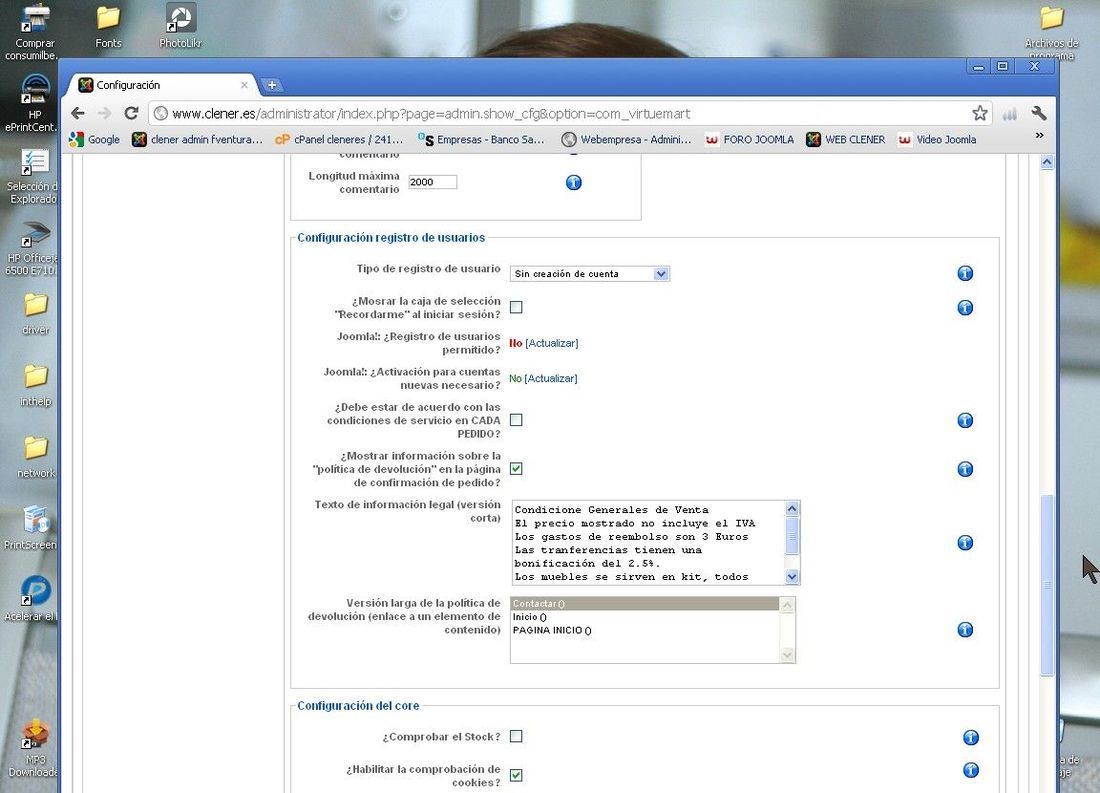Bookmark page with star icon
Viewport: 1100px width, 793px height.
point(979,113)
